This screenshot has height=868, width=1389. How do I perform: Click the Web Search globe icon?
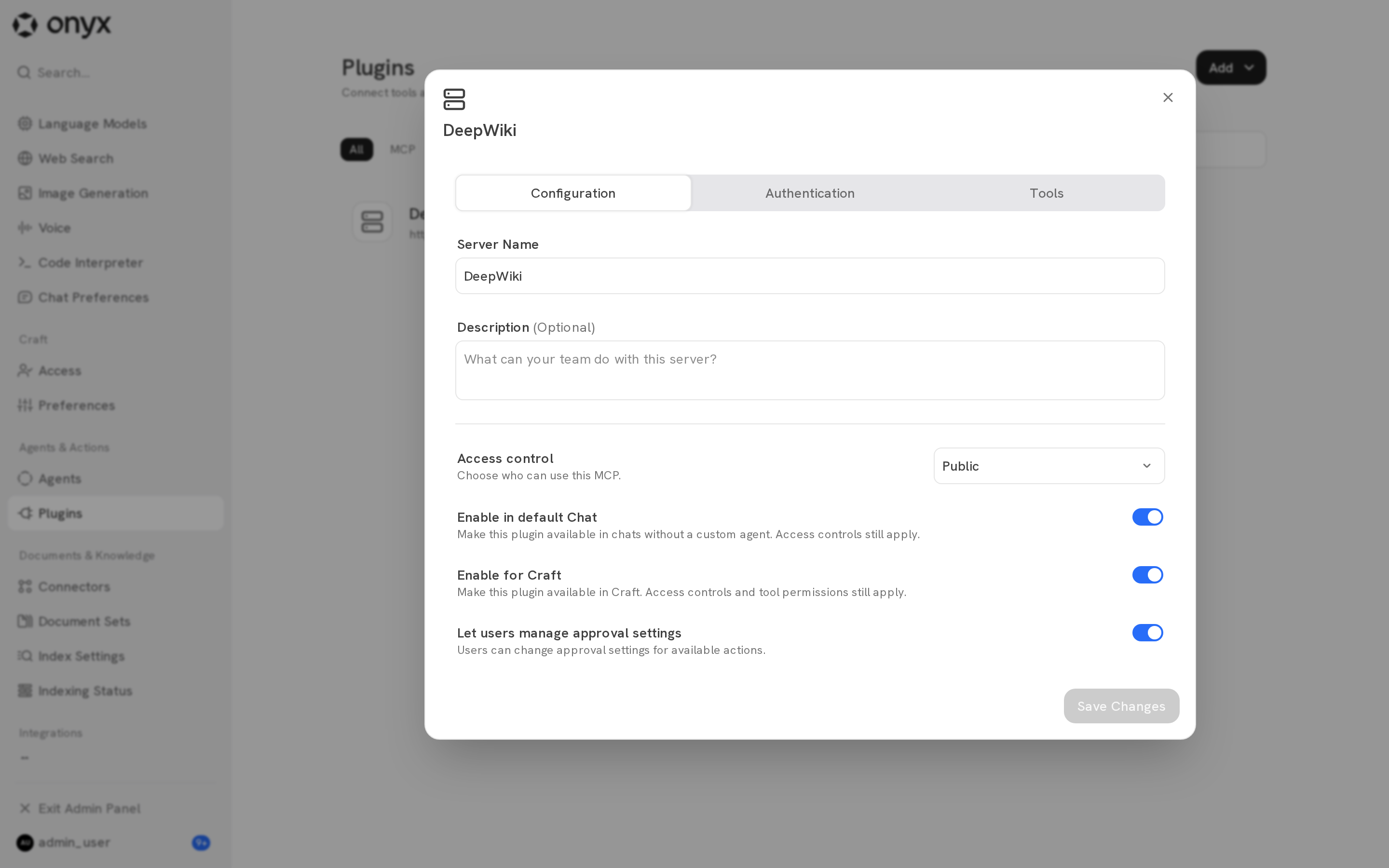click(25, 158)
